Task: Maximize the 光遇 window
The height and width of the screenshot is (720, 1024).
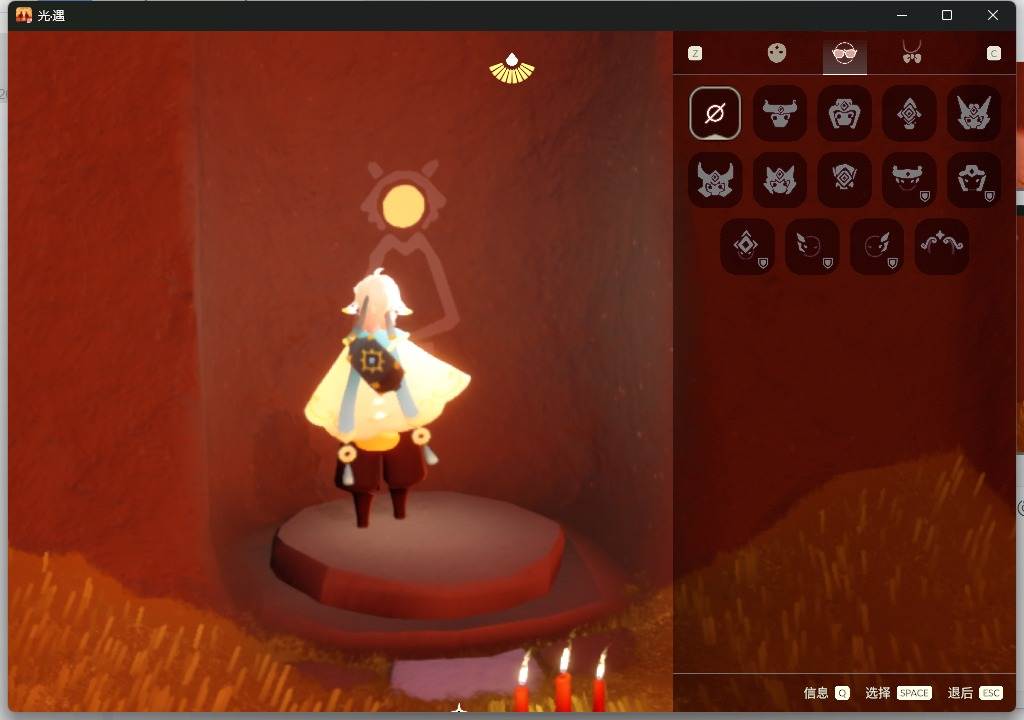Action: pos(947,15)
